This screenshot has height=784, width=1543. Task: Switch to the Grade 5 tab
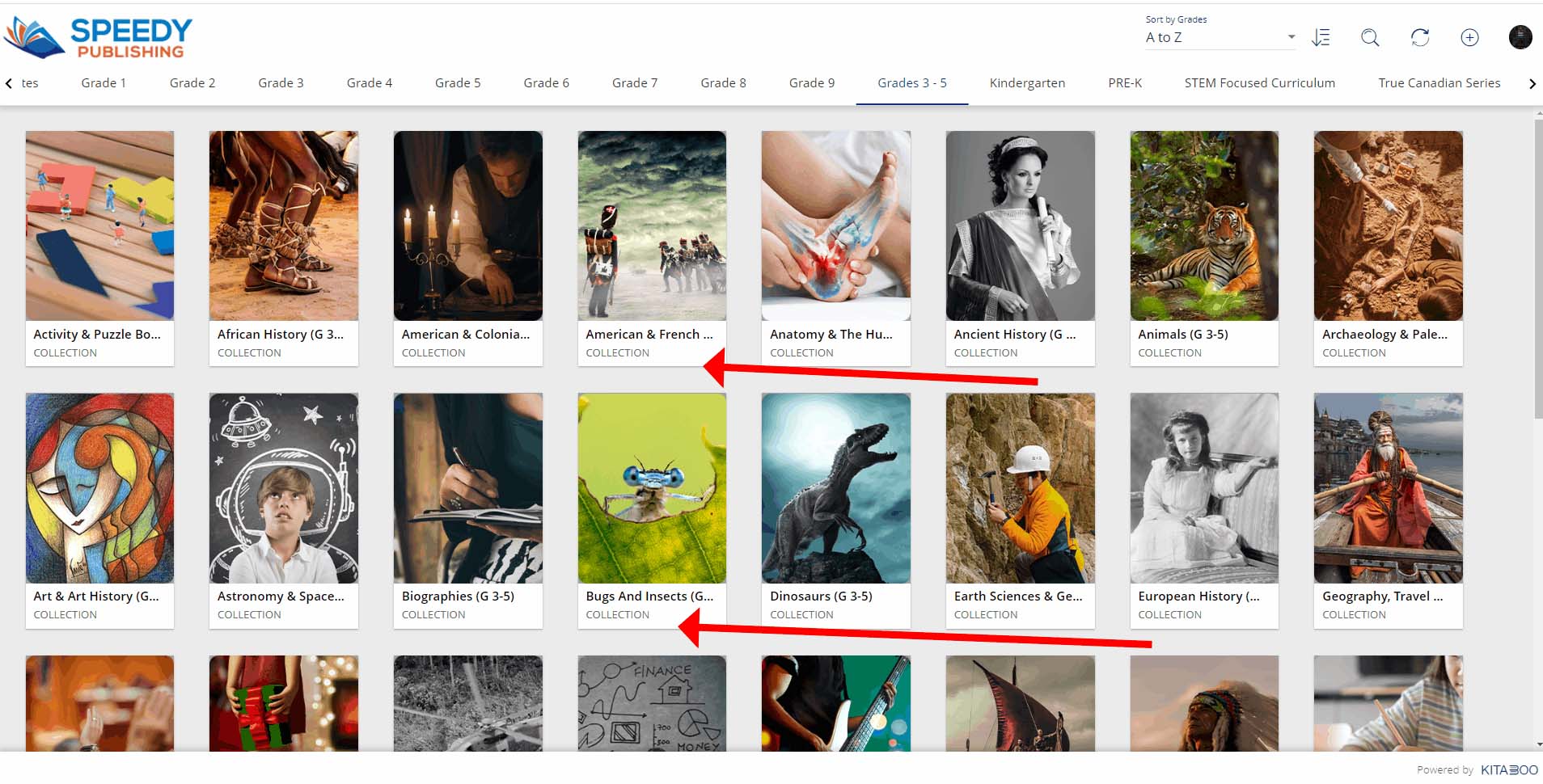[458, 82]
